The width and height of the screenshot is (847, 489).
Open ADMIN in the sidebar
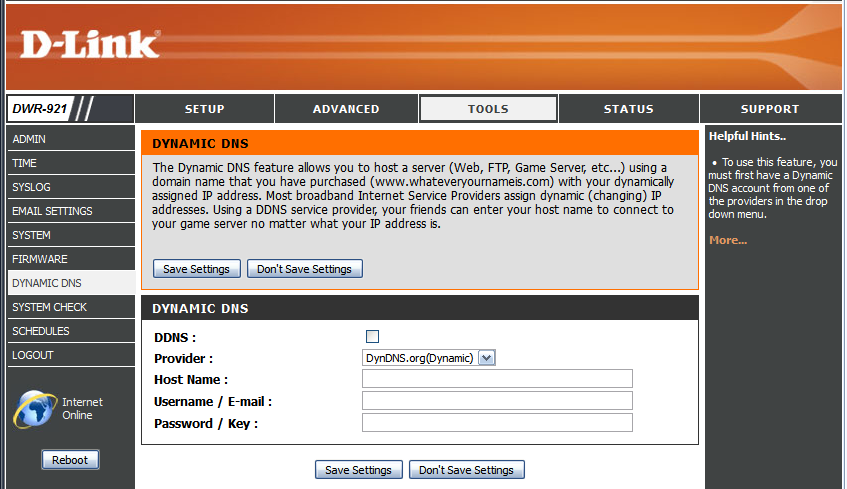[71, 139]
